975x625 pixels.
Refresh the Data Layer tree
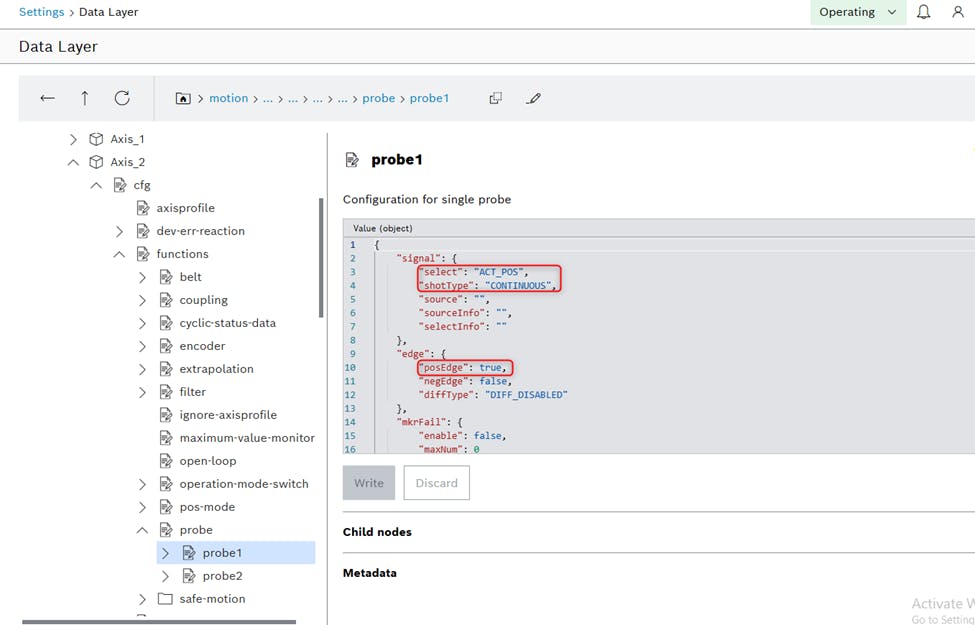(x=122, y=98)
